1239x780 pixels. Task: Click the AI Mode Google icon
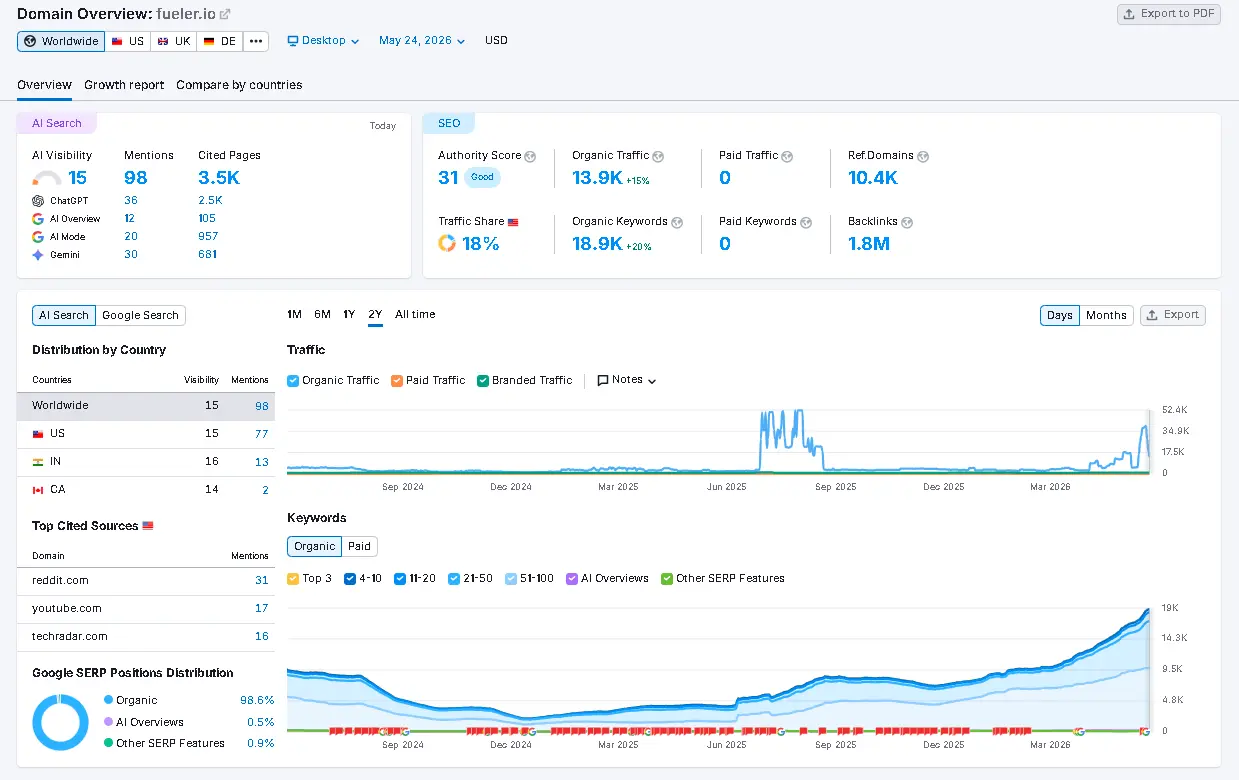[38, 237]
